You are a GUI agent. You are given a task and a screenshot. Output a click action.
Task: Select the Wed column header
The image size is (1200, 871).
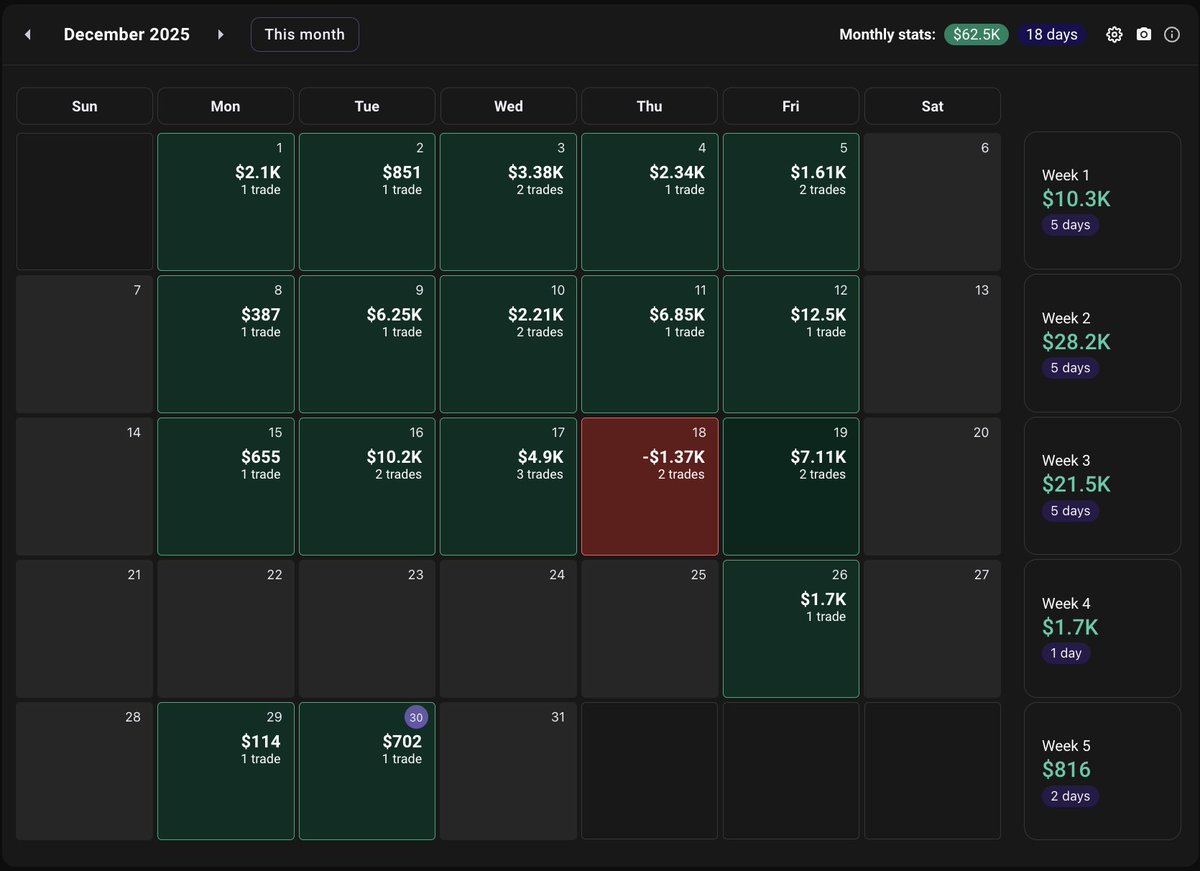click(508, 106)
